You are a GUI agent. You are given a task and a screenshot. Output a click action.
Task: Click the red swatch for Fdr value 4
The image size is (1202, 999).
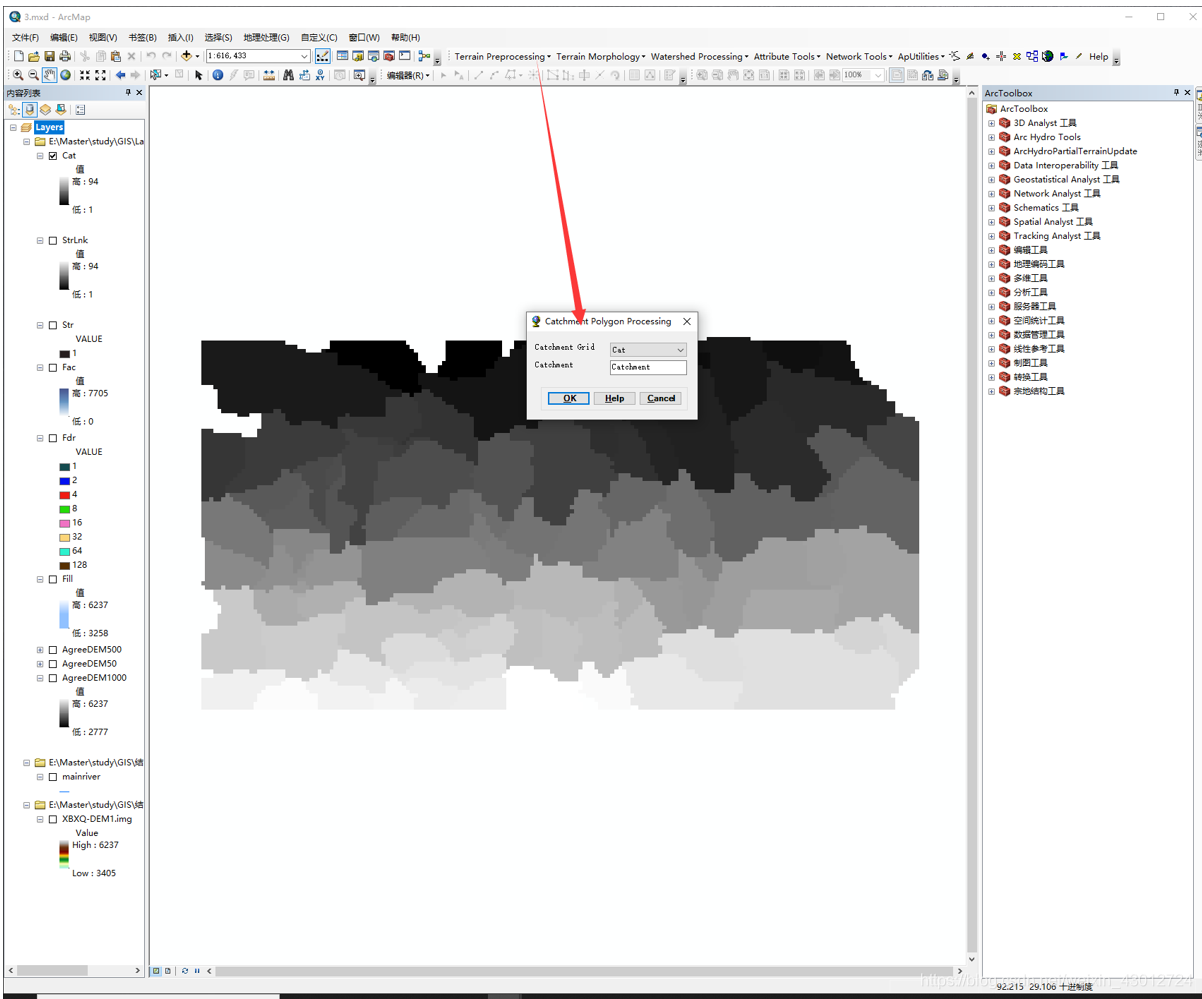coord(65,495)
